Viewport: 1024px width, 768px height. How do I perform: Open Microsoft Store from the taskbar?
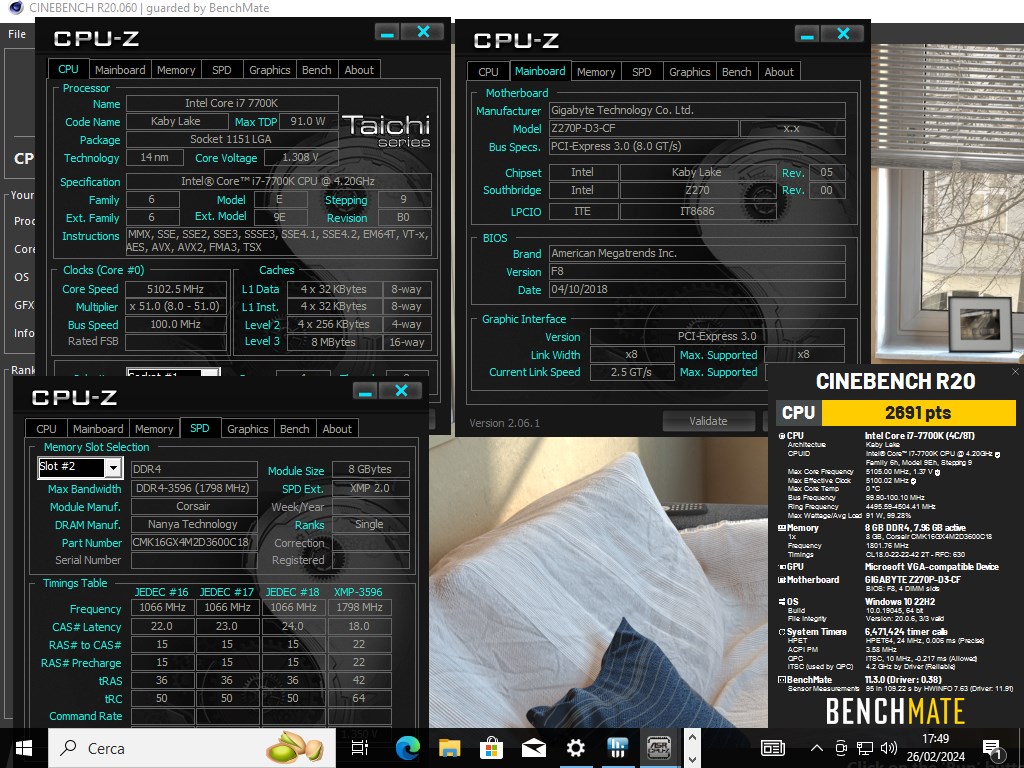point(491,748)
